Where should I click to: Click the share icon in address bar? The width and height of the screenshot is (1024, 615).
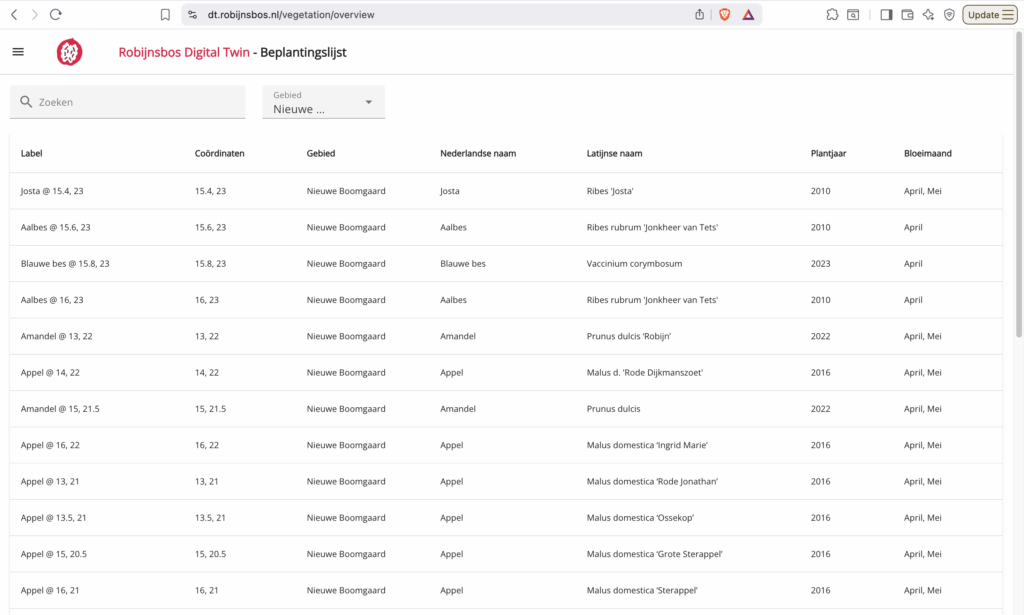(x=699, y=15)
